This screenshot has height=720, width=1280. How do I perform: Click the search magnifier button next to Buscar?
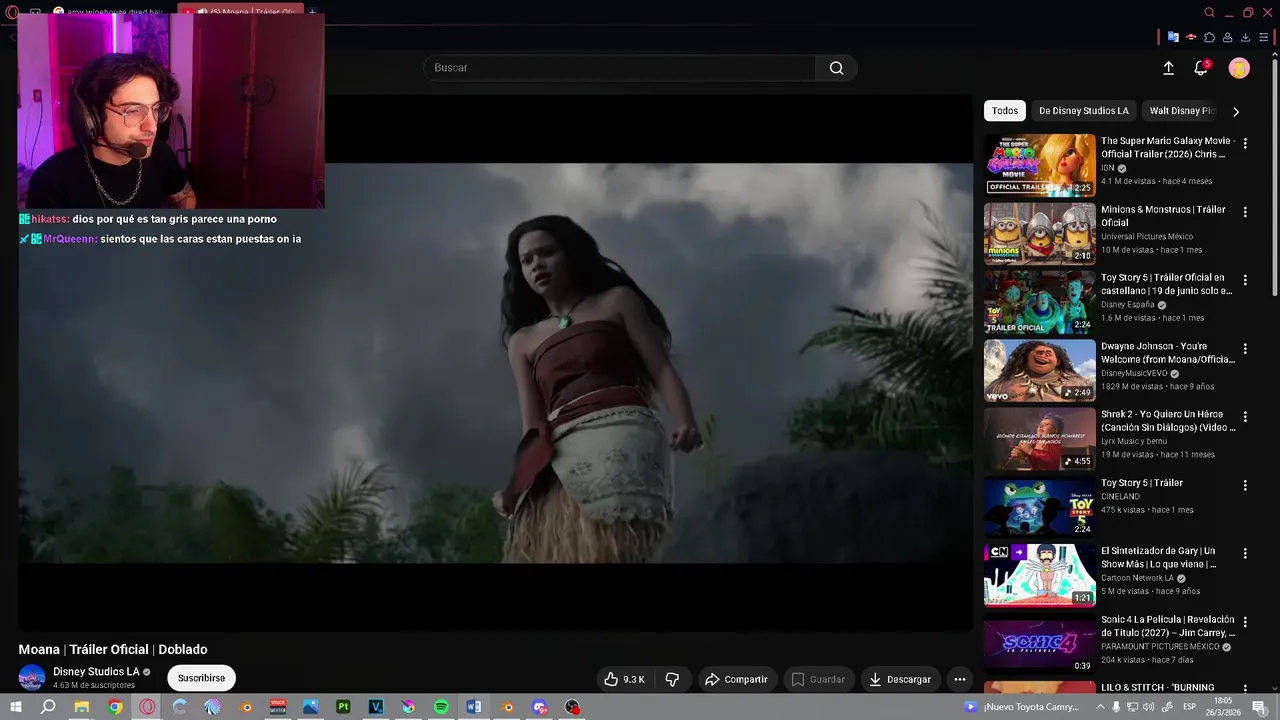[x=836, y=68]
